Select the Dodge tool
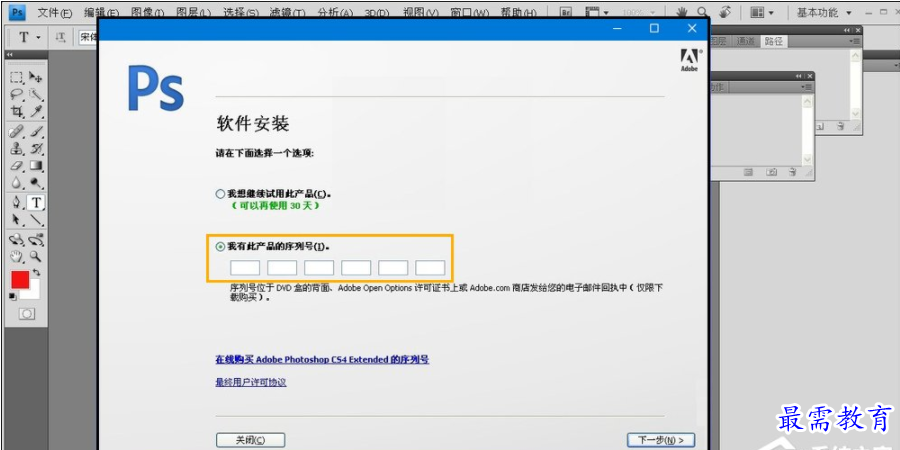Screen dimensions: 900x450 point(36,183)
